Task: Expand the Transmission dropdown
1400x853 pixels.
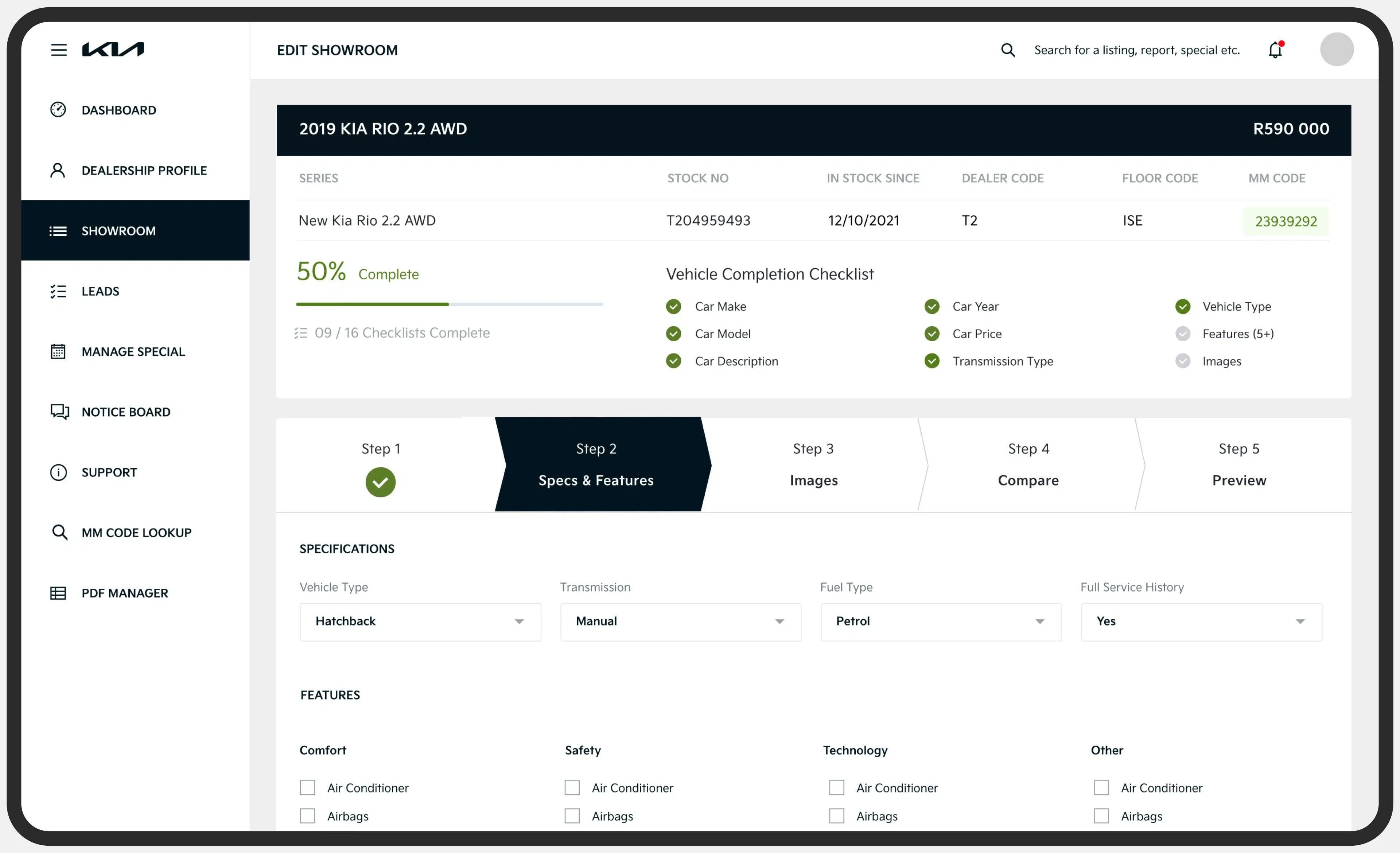Action: click(x=680, y=622)
